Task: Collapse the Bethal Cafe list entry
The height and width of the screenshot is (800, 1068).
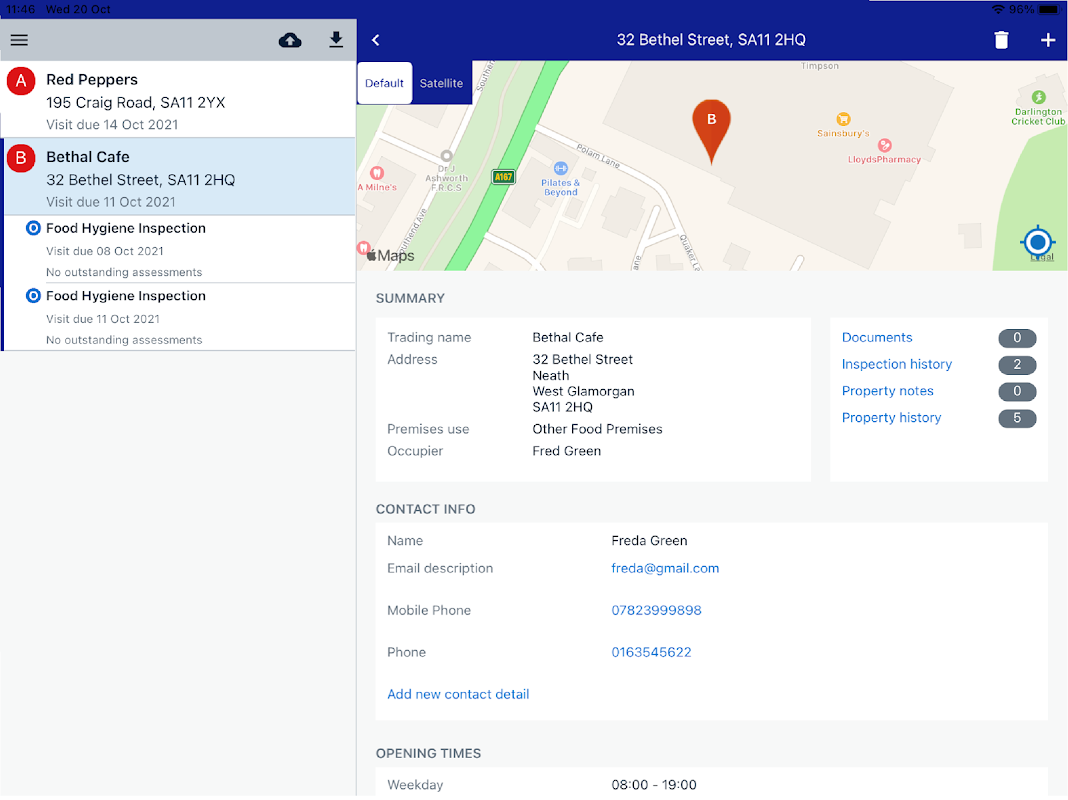Action: (178, 177)
